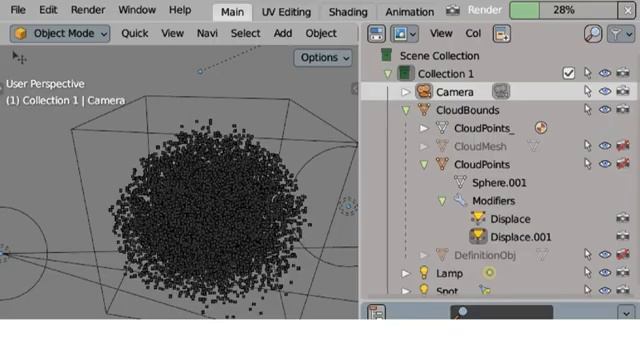
Task: Click the Modifiers wrench icon
Action: [x=460, y=200]
